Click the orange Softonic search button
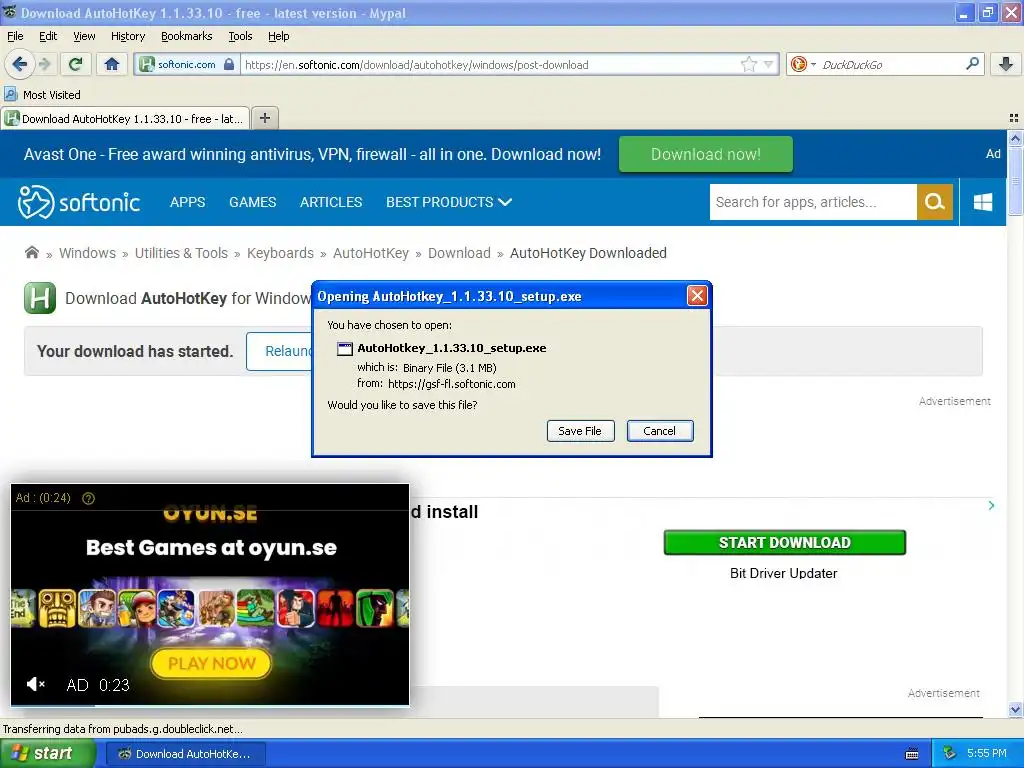 935,202
